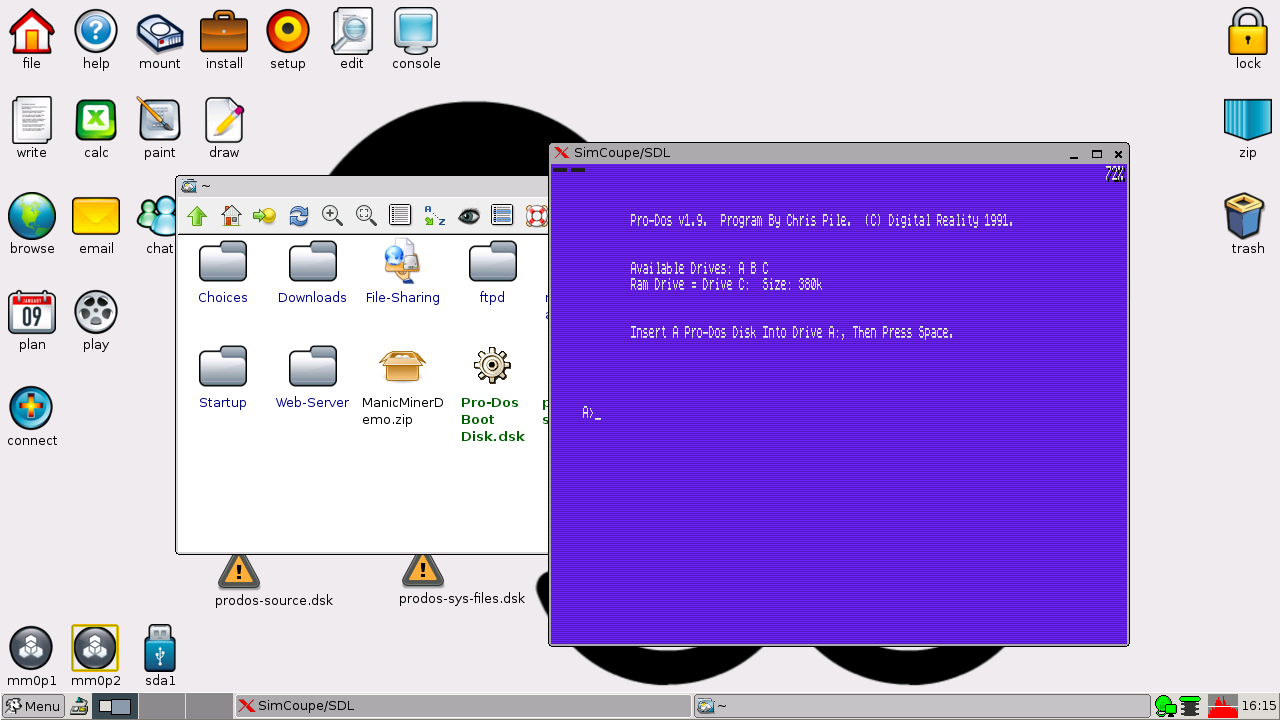
Task: Open the Downloads folder
Action: tap(312, 272)
